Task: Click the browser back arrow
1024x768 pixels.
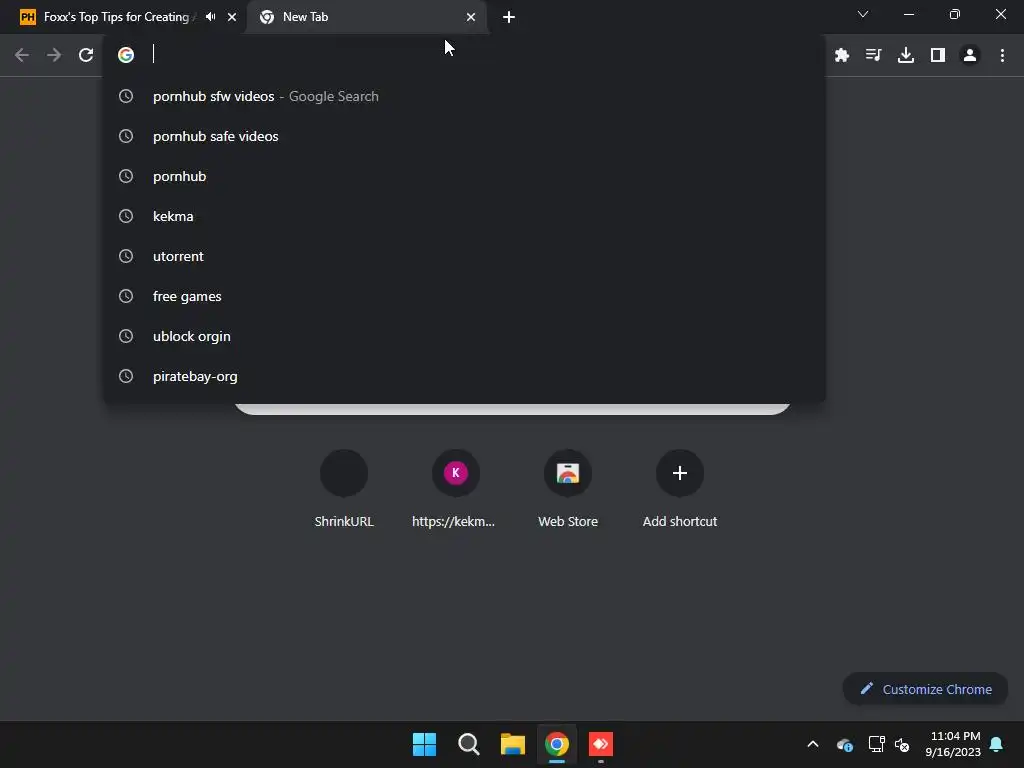Action: [22, 56]
